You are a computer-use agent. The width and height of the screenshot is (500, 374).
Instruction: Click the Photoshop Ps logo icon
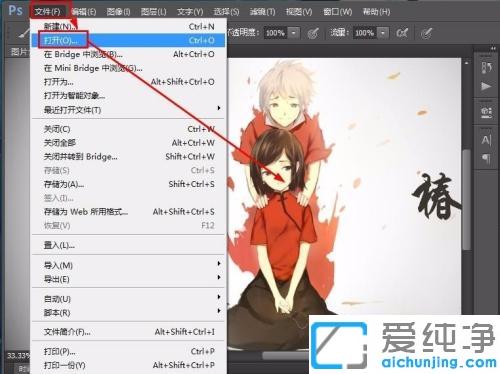point(15,10)
